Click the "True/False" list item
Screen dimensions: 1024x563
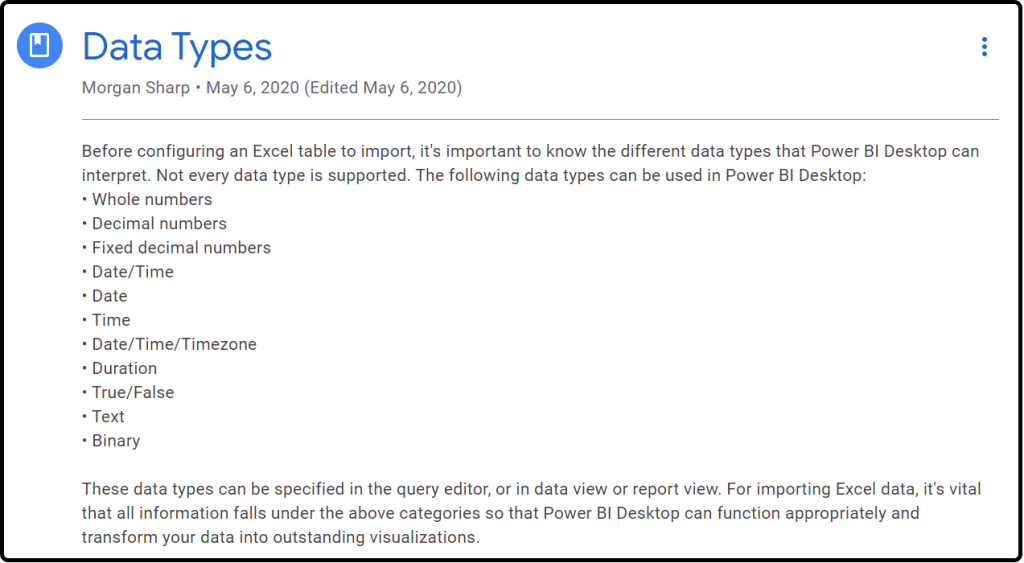132,392
